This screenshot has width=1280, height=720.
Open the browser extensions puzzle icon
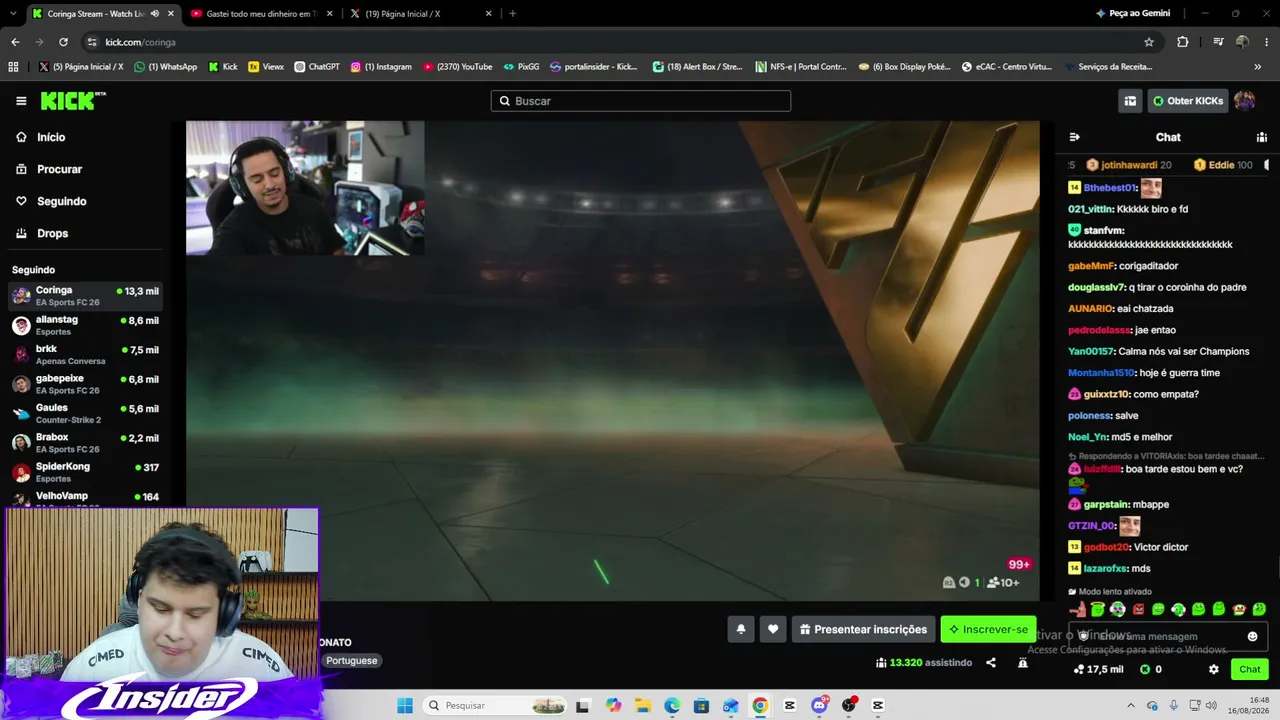tap(1183, 42)
